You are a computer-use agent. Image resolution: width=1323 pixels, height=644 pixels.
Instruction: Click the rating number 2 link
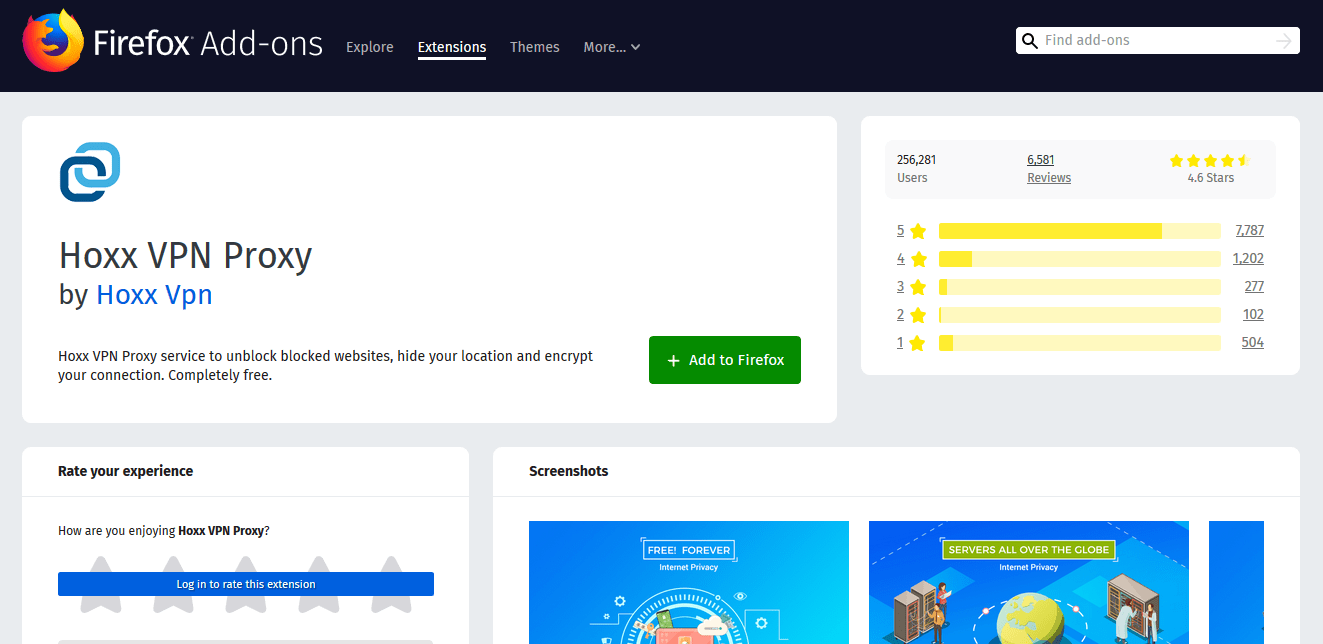tap(900, 315)
